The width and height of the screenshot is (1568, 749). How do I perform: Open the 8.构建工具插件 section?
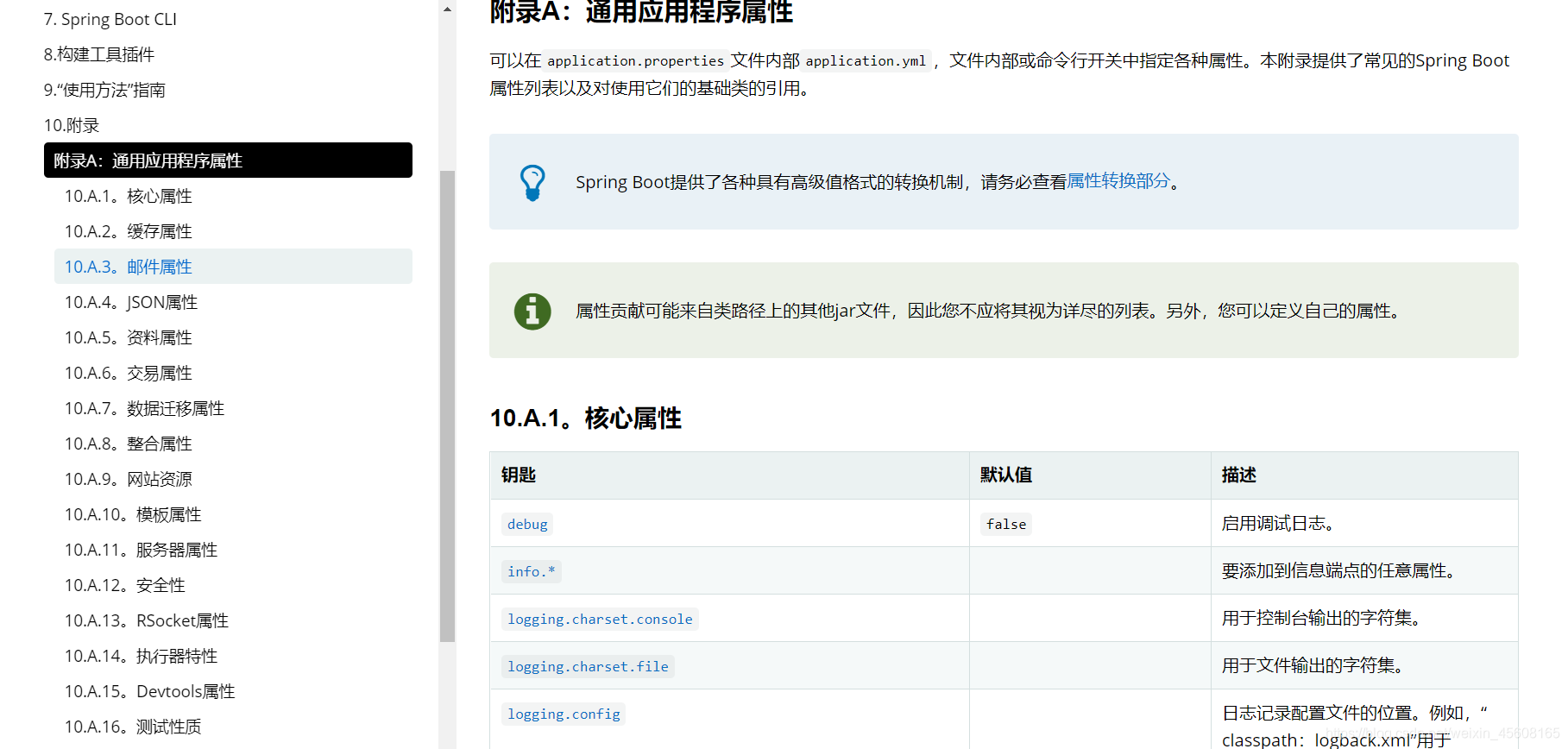click(x=99, y=54)
